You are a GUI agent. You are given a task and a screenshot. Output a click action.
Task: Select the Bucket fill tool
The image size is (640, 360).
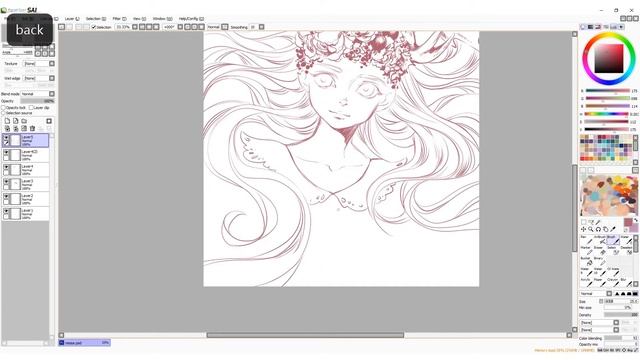pos(587,261)
